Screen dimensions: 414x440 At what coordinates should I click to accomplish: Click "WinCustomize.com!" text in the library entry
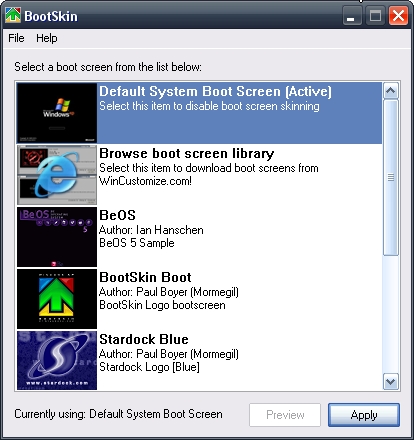tap(145, 181)
